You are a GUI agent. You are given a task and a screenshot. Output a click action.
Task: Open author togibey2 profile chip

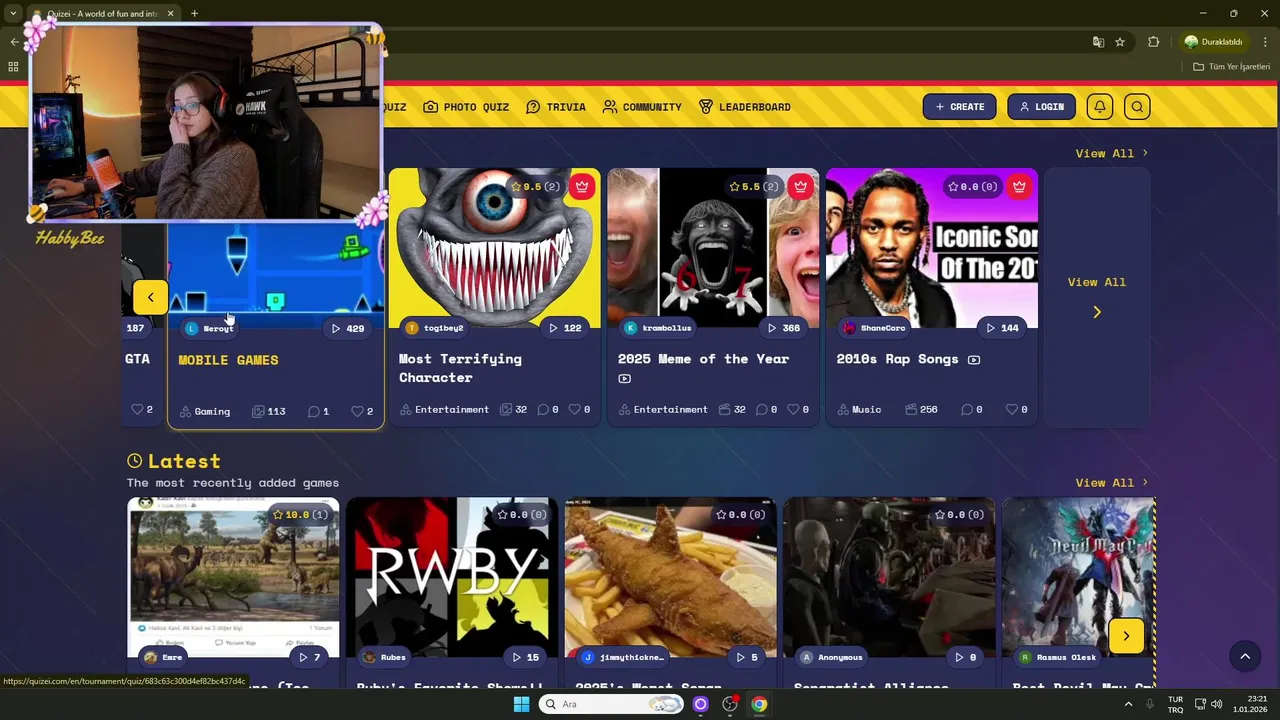pyautogui.click(x=435, y=328)
